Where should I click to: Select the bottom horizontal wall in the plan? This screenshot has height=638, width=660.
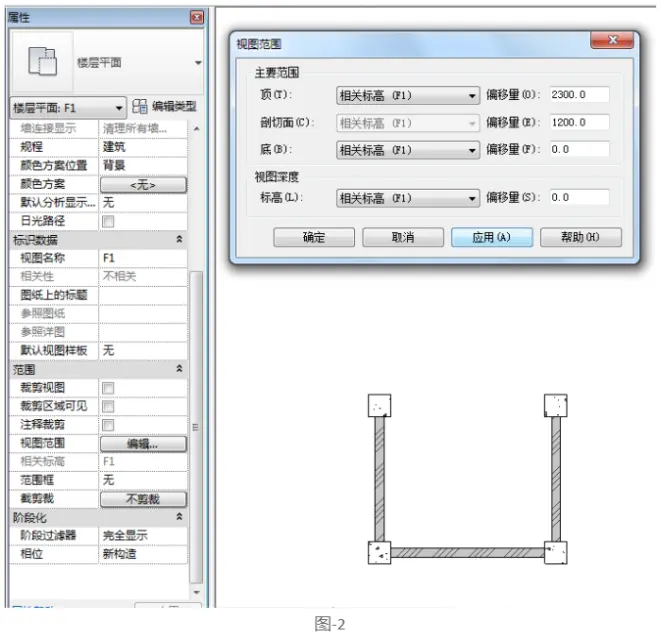(x=468, y=553)
